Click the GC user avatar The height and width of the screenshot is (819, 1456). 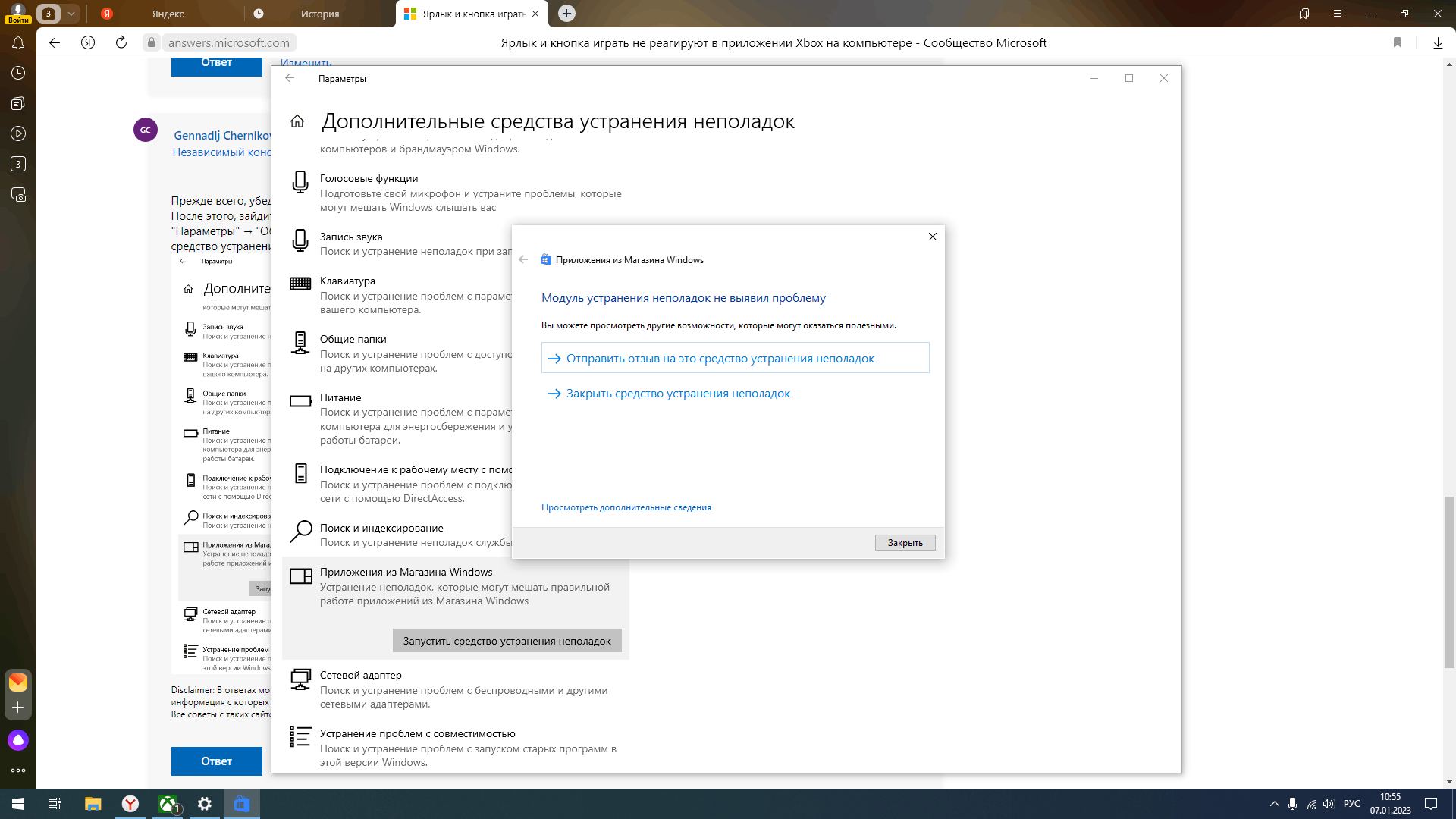pos(146,130)
